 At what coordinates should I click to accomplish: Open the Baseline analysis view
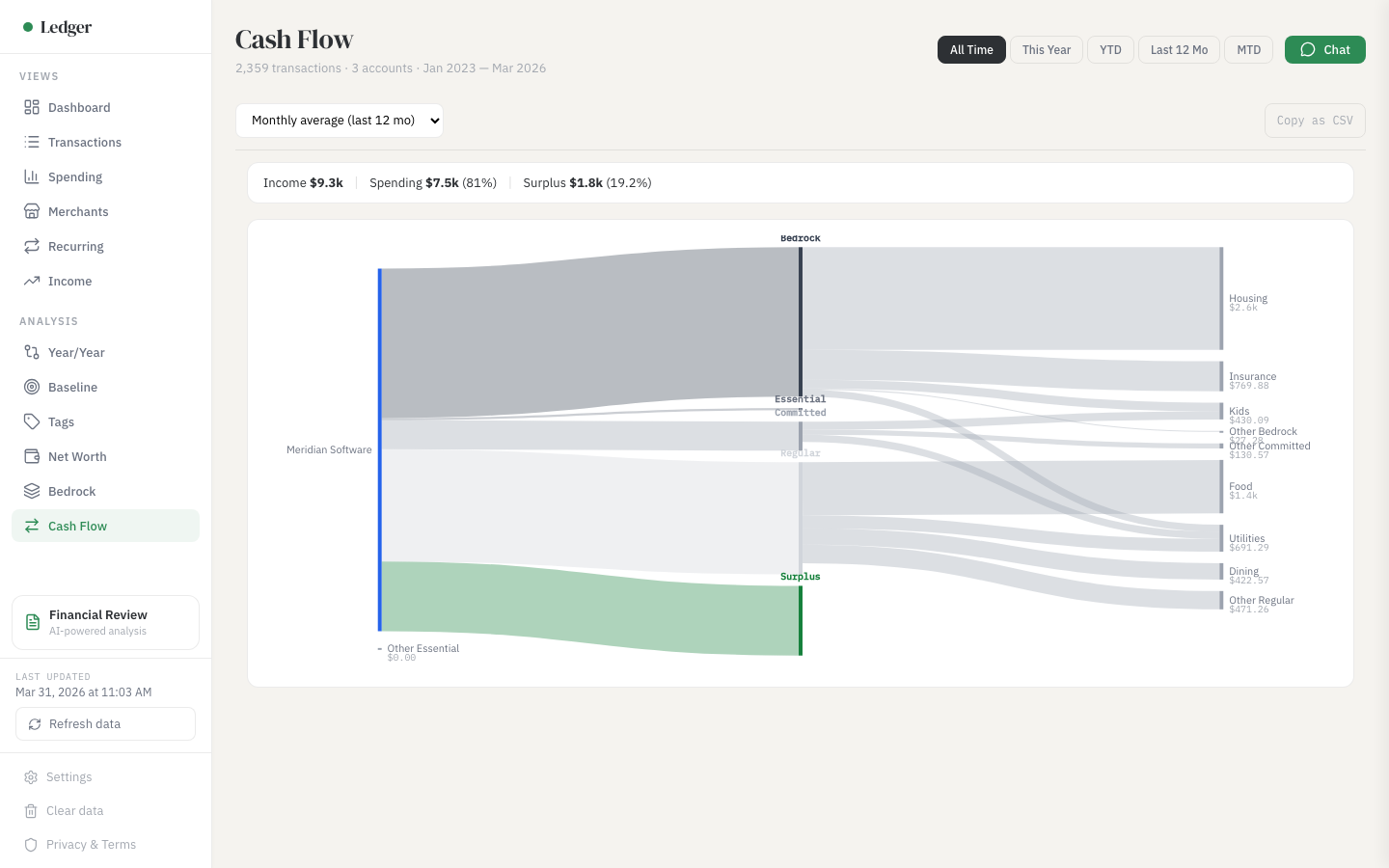point(72,387)
